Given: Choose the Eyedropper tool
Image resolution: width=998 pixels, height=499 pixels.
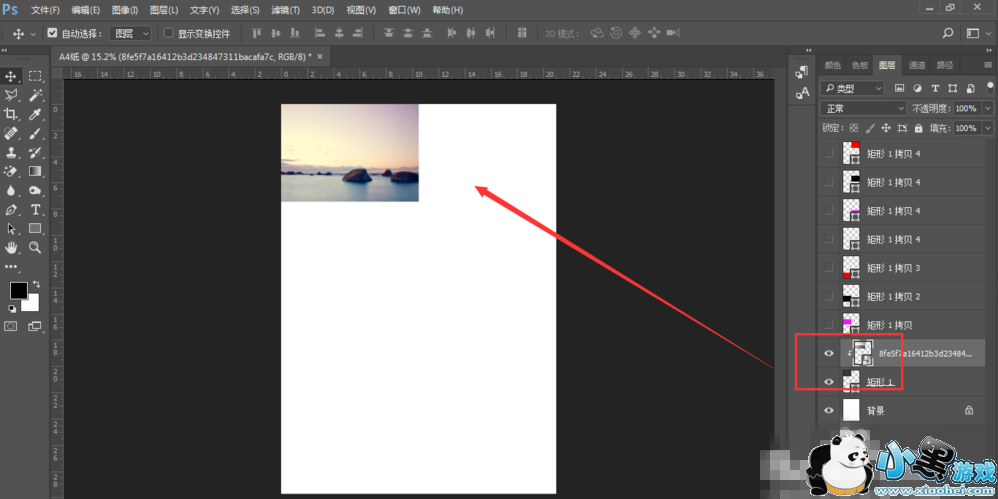Looking at the screenshot, I should click(x=35, y=114).
